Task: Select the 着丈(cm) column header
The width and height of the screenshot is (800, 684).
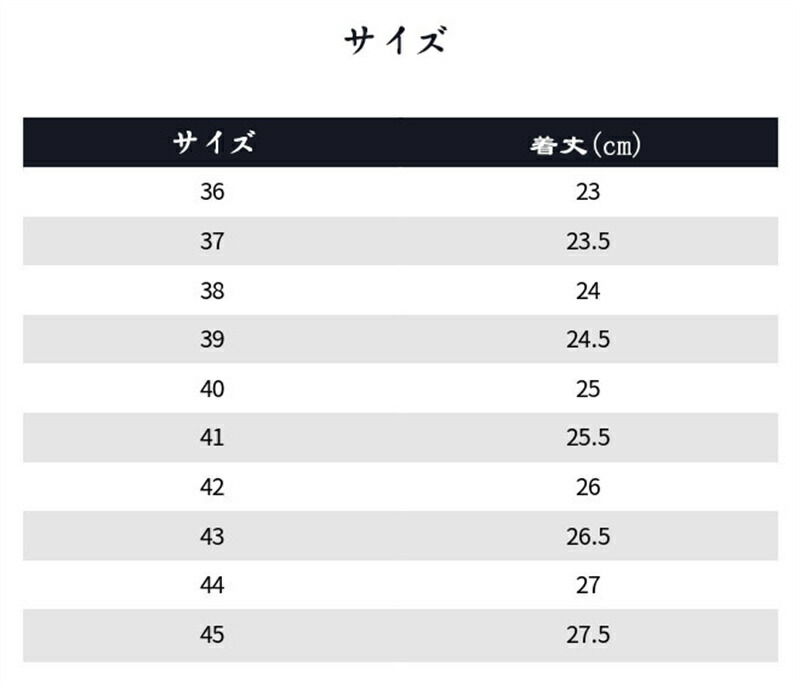Action: 585,145
